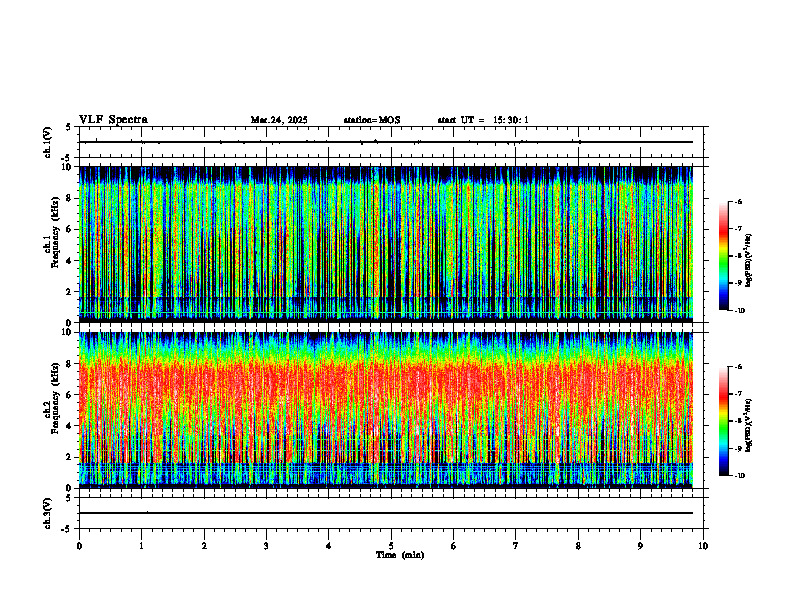This screenshot has height=612, width=792.
Task: Click the "ch.3(V)" waveform axis label
Action: [48, 513]
